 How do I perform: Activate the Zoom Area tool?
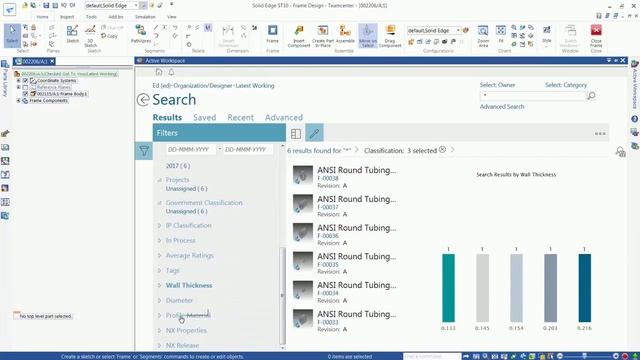[x=483, y=36]
